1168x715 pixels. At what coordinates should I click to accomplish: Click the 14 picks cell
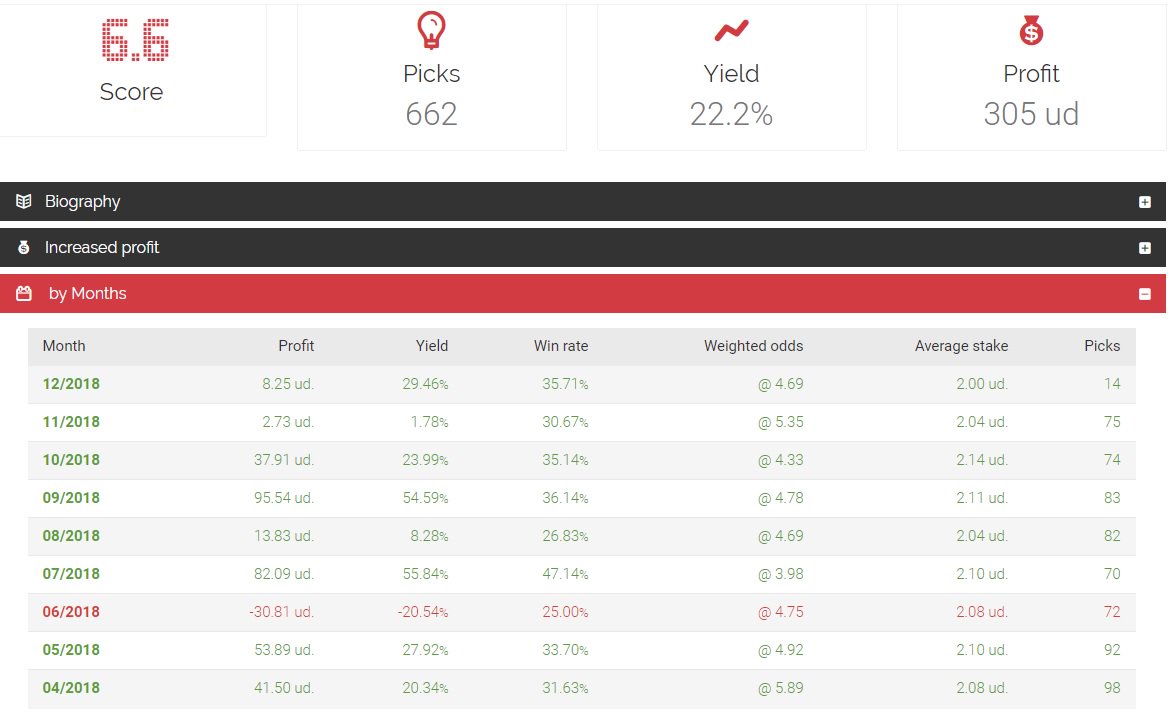(x=1112, y=384)
